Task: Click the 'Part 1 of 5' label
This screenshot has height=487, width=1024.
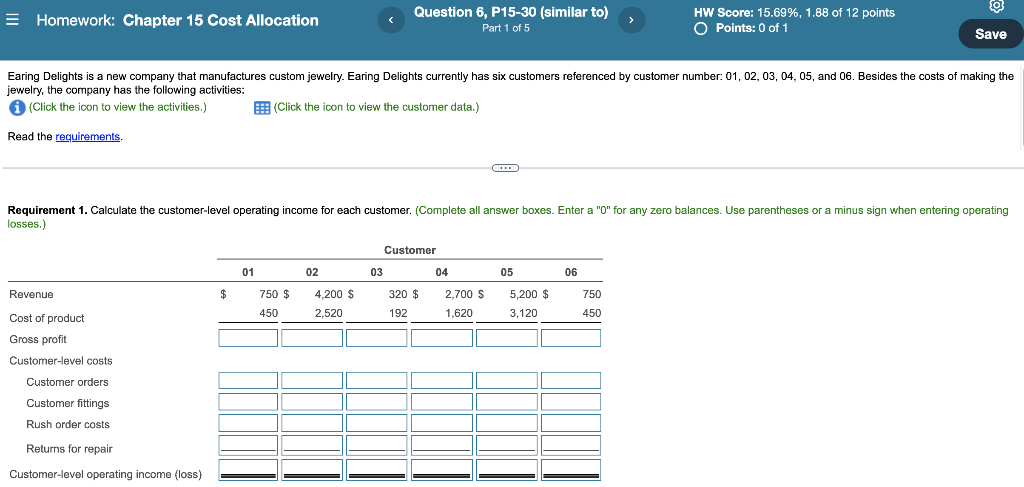Action: (x=506, y=28)
